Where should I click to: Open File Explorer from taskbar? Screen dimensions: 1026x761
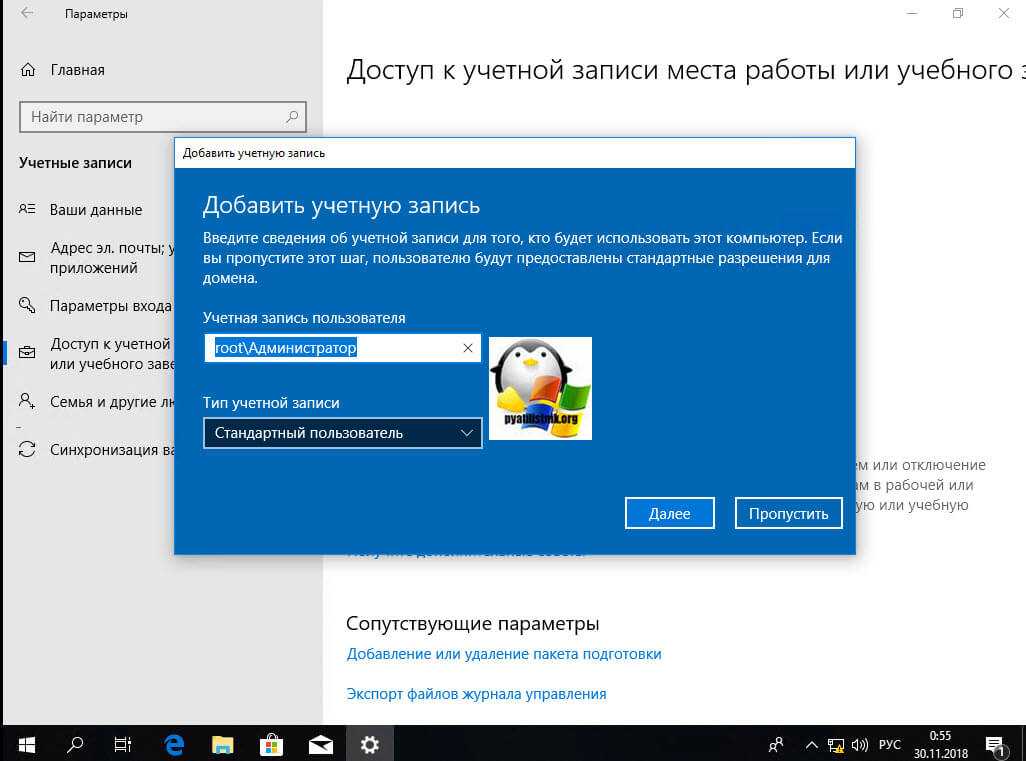[x=223, y=744]
